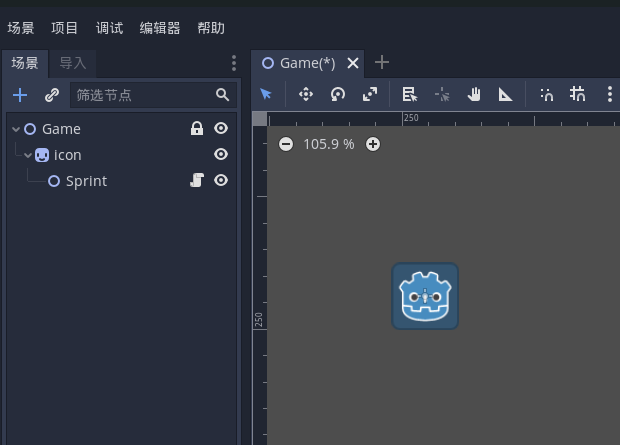
Task: Click the Node2D circle icon of Sprint
Action: [x=54, y=181]
